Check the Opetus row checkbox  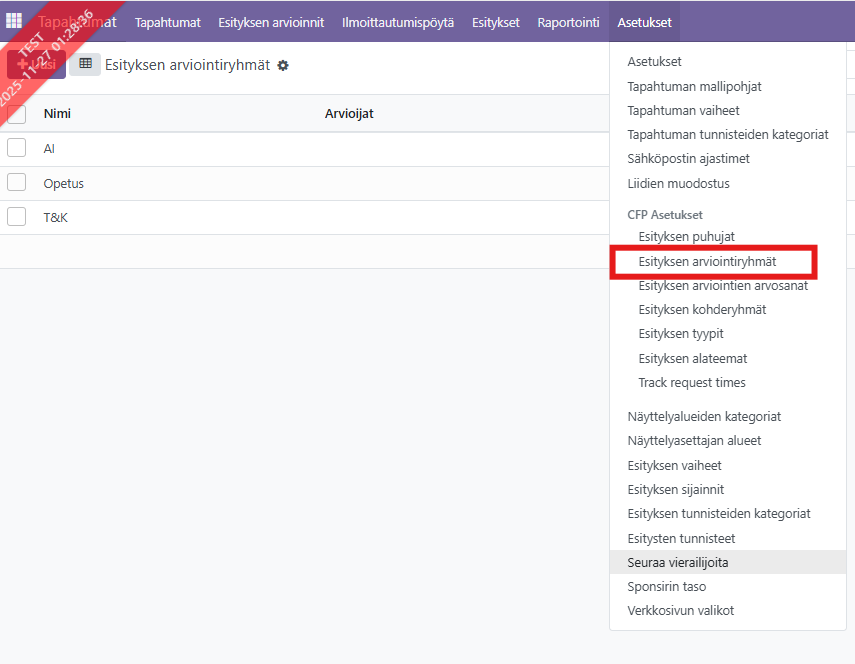(16, 182)
